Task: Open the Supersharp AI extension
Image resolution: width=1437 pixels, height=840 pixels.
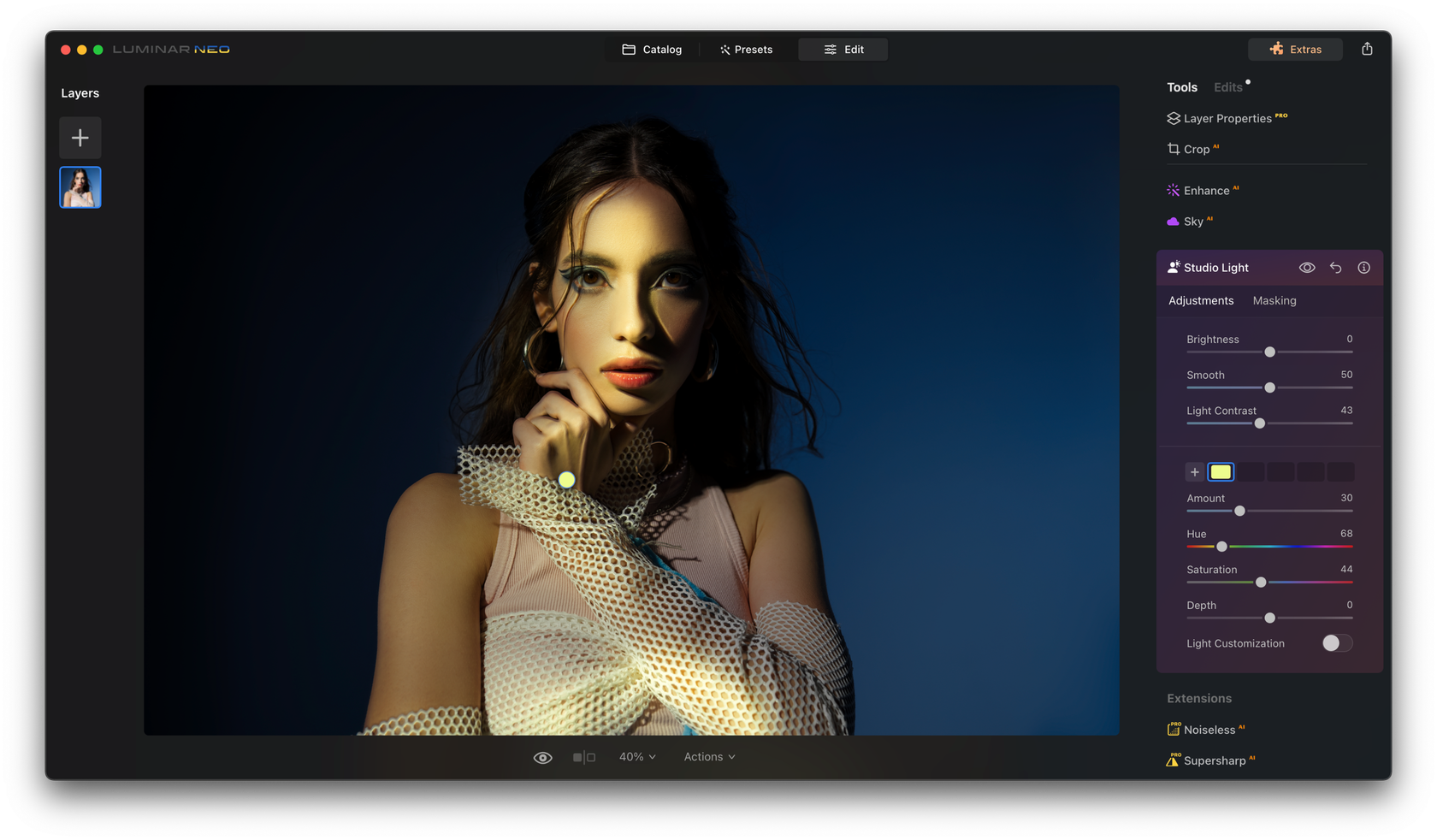Action: pyautogui.click(x=1215, y=760)
